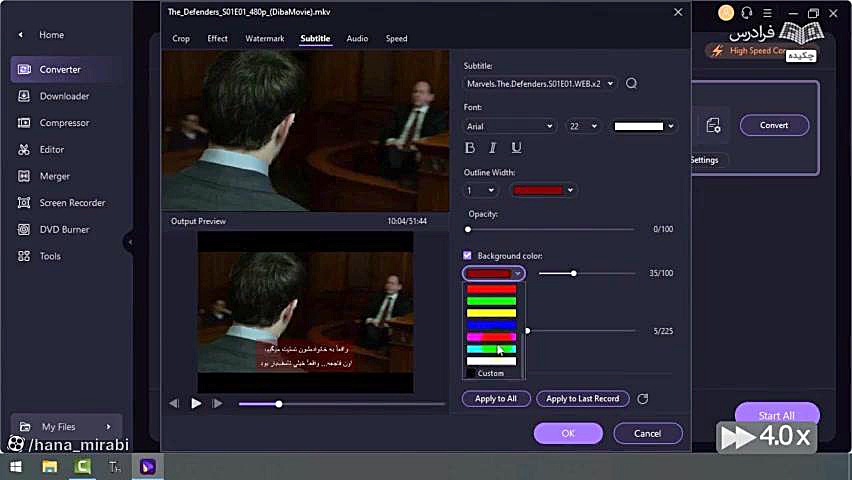
Task: Open the UniConverter taskbar icon
Action: coord(148,467)
